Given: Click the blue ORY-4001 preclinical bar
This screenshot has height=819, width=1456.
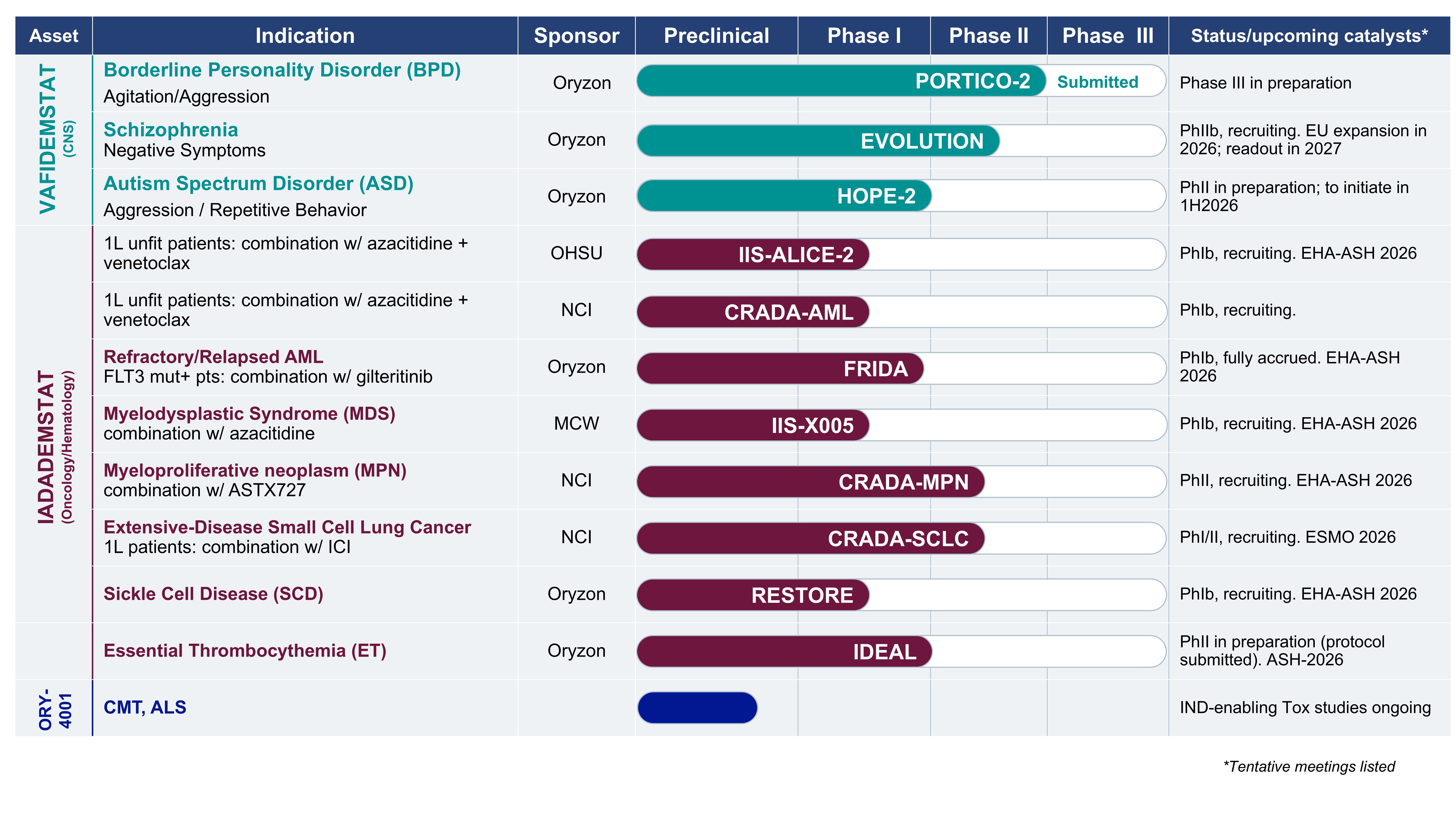Looking at the screenshot, I should [x=697, y=708].
